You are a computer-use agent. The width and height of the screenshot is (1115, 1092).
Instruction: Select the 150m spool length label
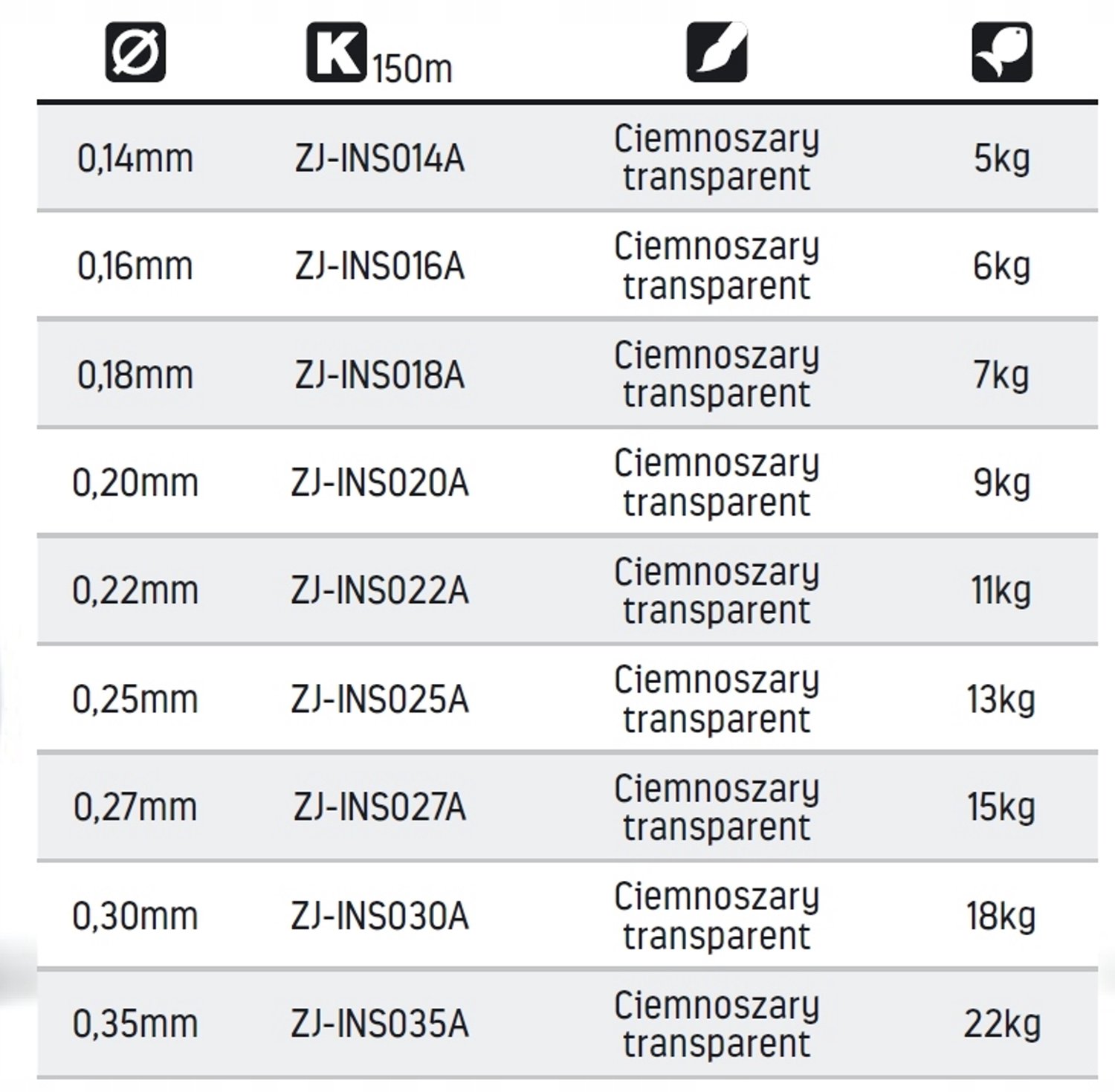(413, 69)
